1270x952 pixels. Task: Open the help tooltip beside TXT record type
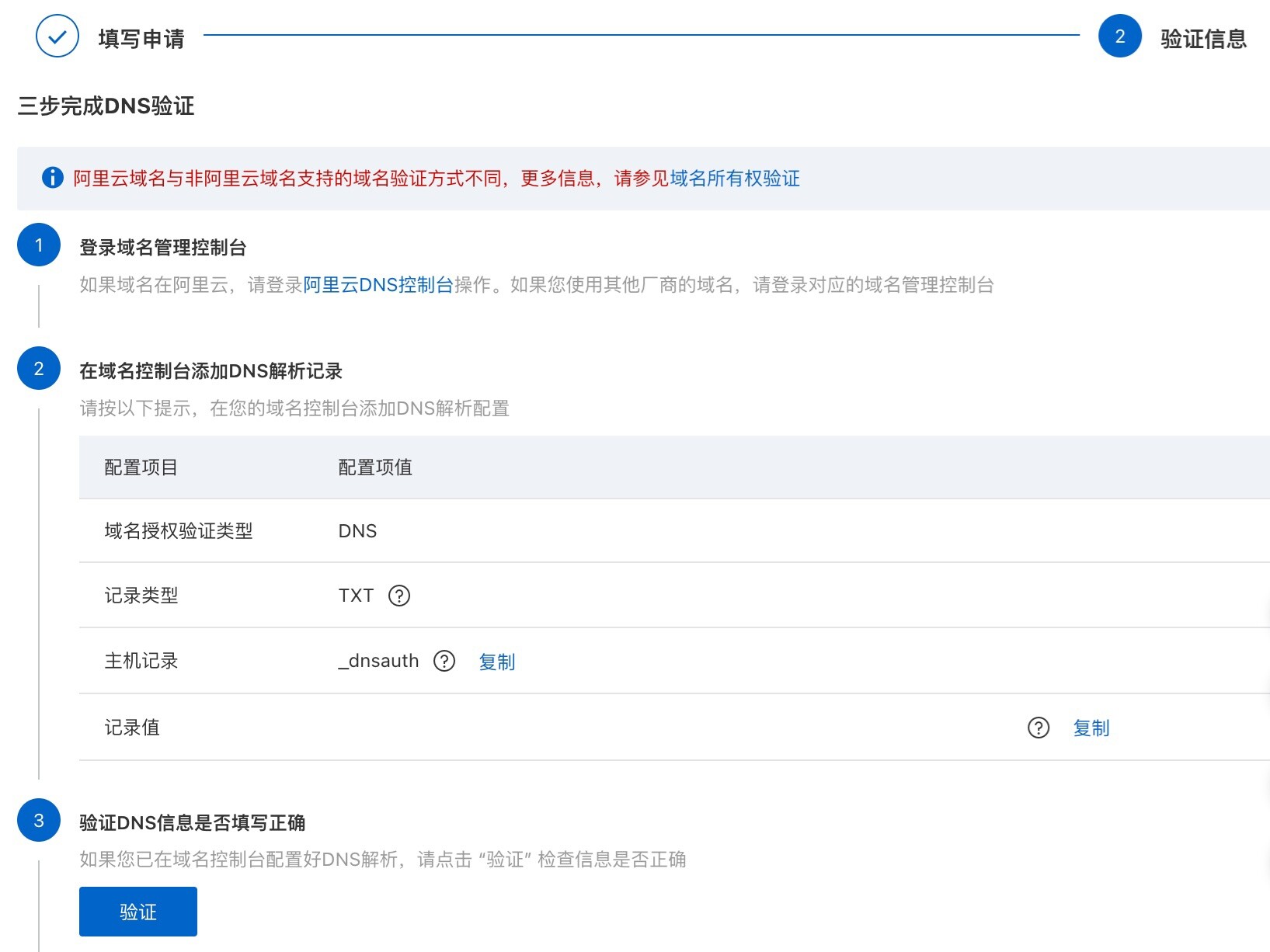tap(399, 596)
